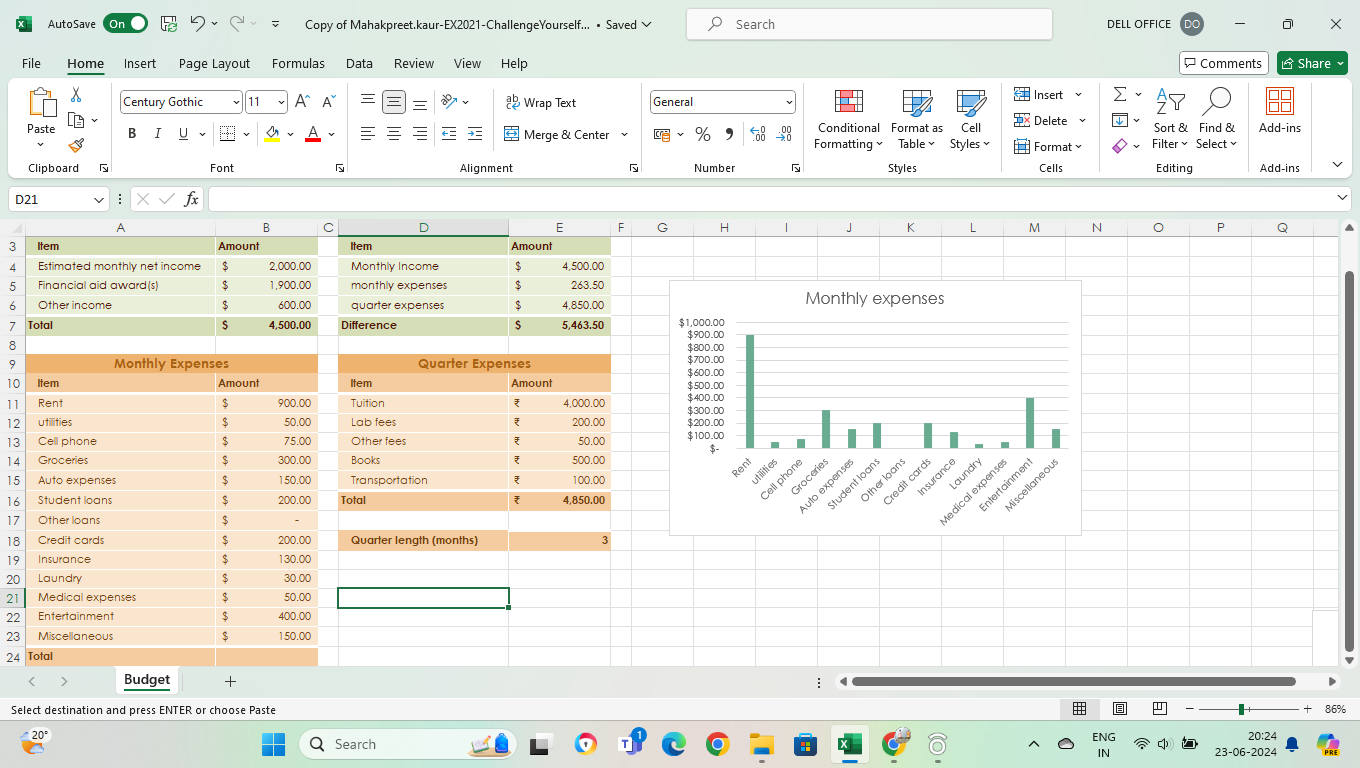Click Decrease Decimal icon
This screenshot has width=1360, height=768.
coord(784,134)
